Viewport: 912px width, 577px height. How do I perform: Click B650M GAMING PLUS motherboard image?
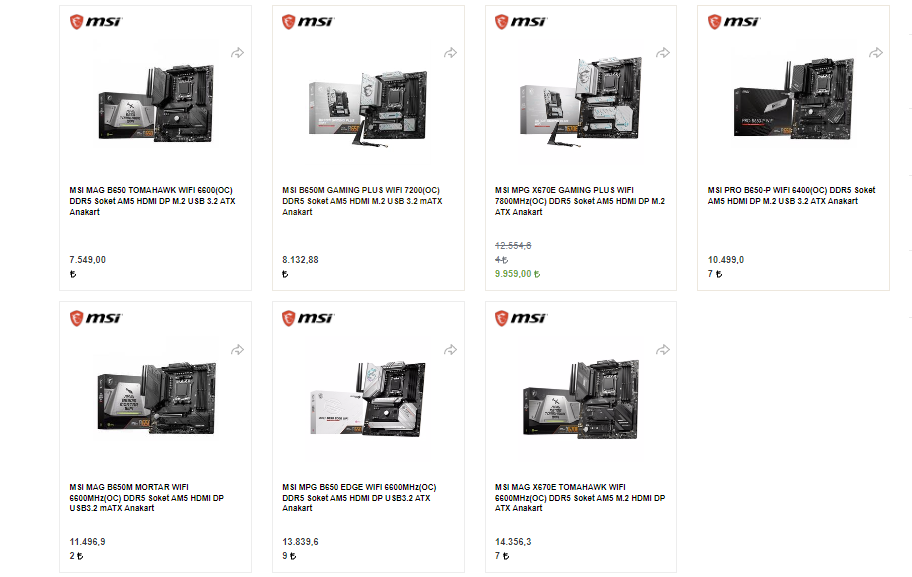(x=368, y=108)
